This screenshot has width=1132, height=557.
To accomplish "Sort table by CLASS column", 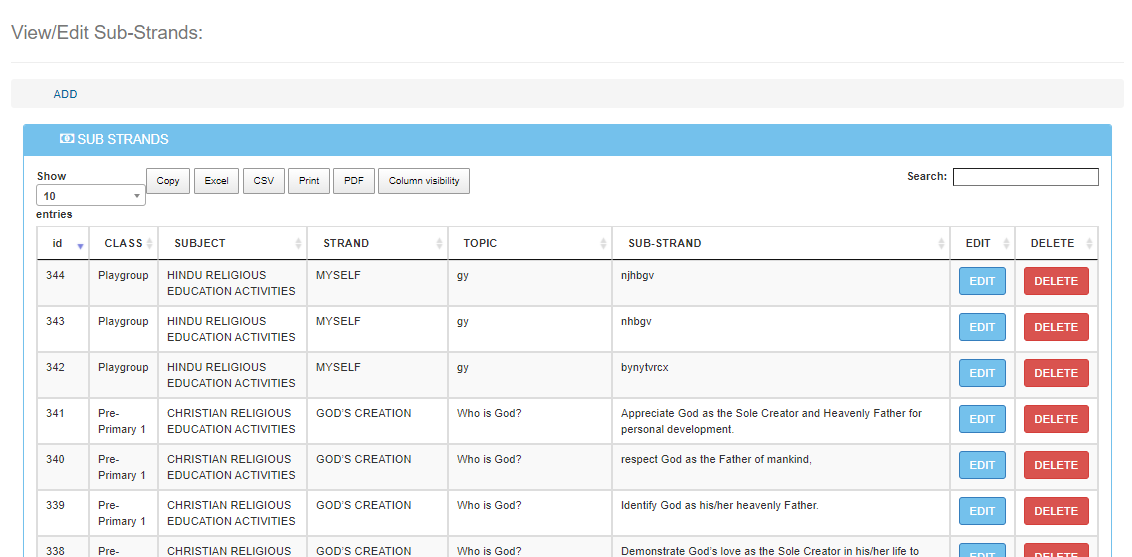I will (x=123, y=243).
